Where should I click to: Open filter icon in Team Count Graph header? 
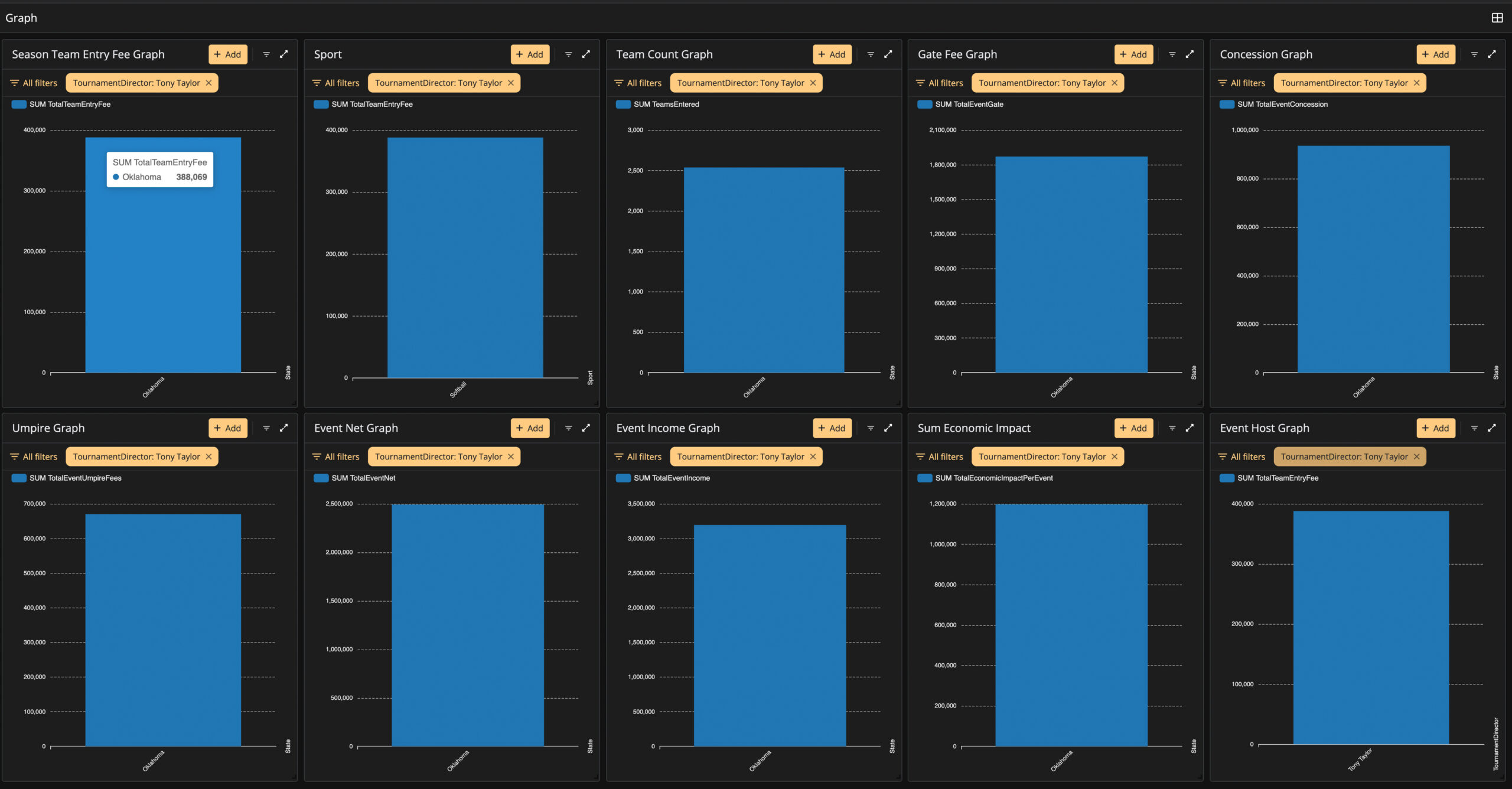871,54
